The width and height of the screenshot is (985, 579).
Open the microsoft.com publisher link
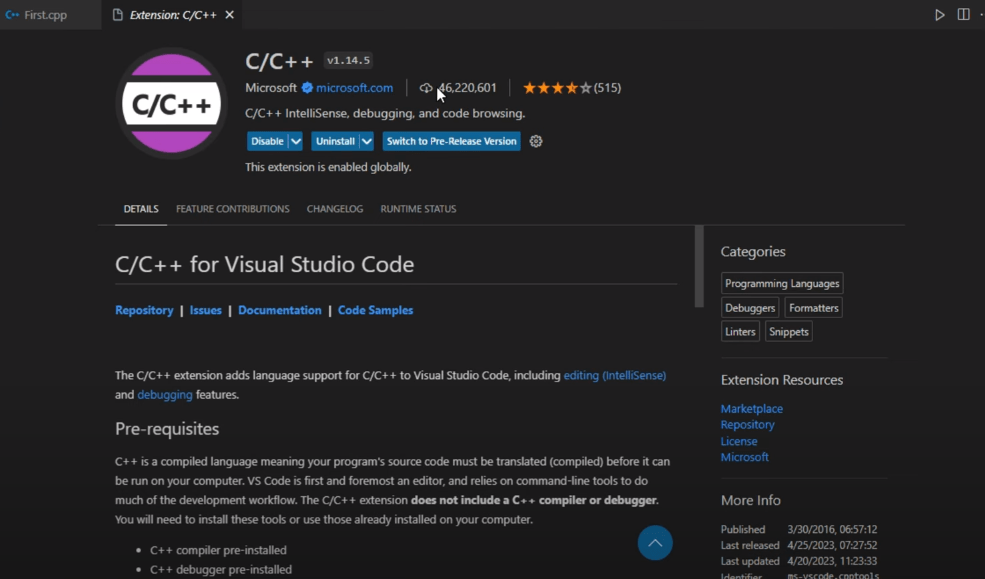(354, 88)
